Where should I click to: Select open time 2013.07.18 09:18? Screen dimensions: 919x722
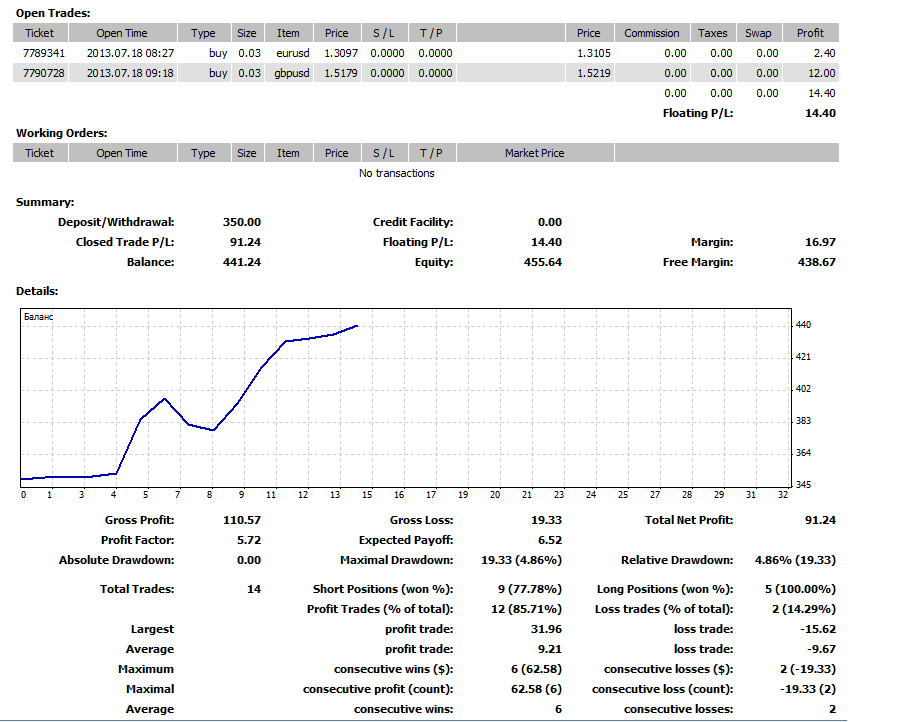(x=130, y=73)
